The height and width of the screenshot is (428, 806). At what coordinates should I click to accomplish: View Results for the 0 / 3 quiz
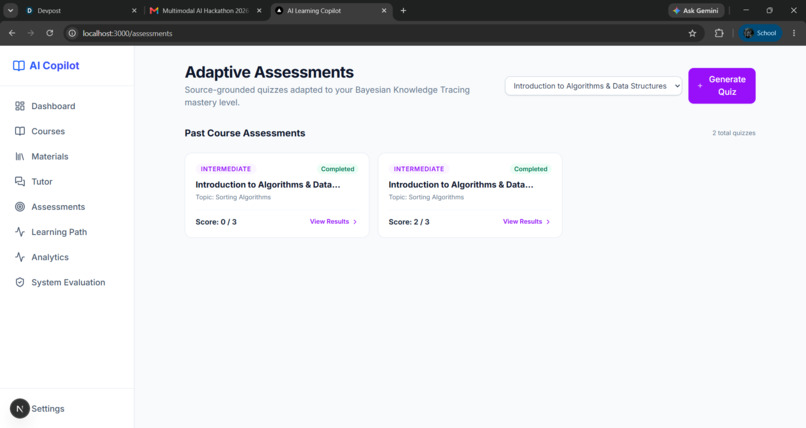click(333, 221)
